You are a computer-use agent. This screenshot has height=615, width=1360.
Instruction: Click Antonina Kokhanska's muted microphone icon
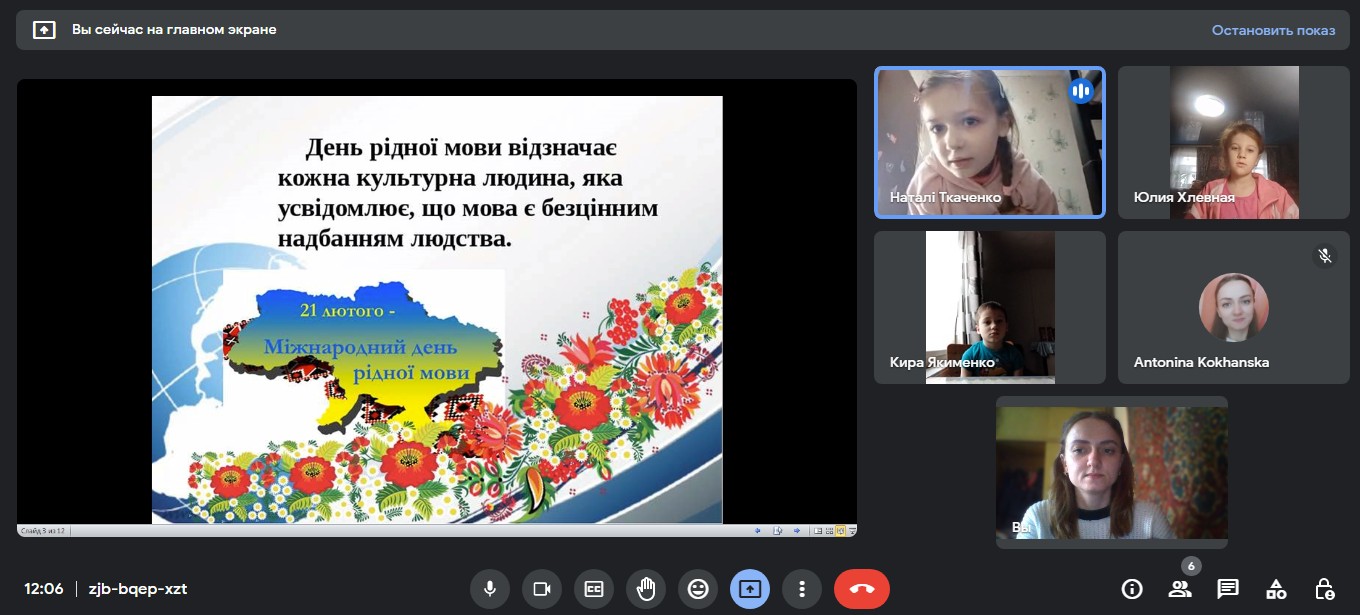click(x=1325, y=256)
